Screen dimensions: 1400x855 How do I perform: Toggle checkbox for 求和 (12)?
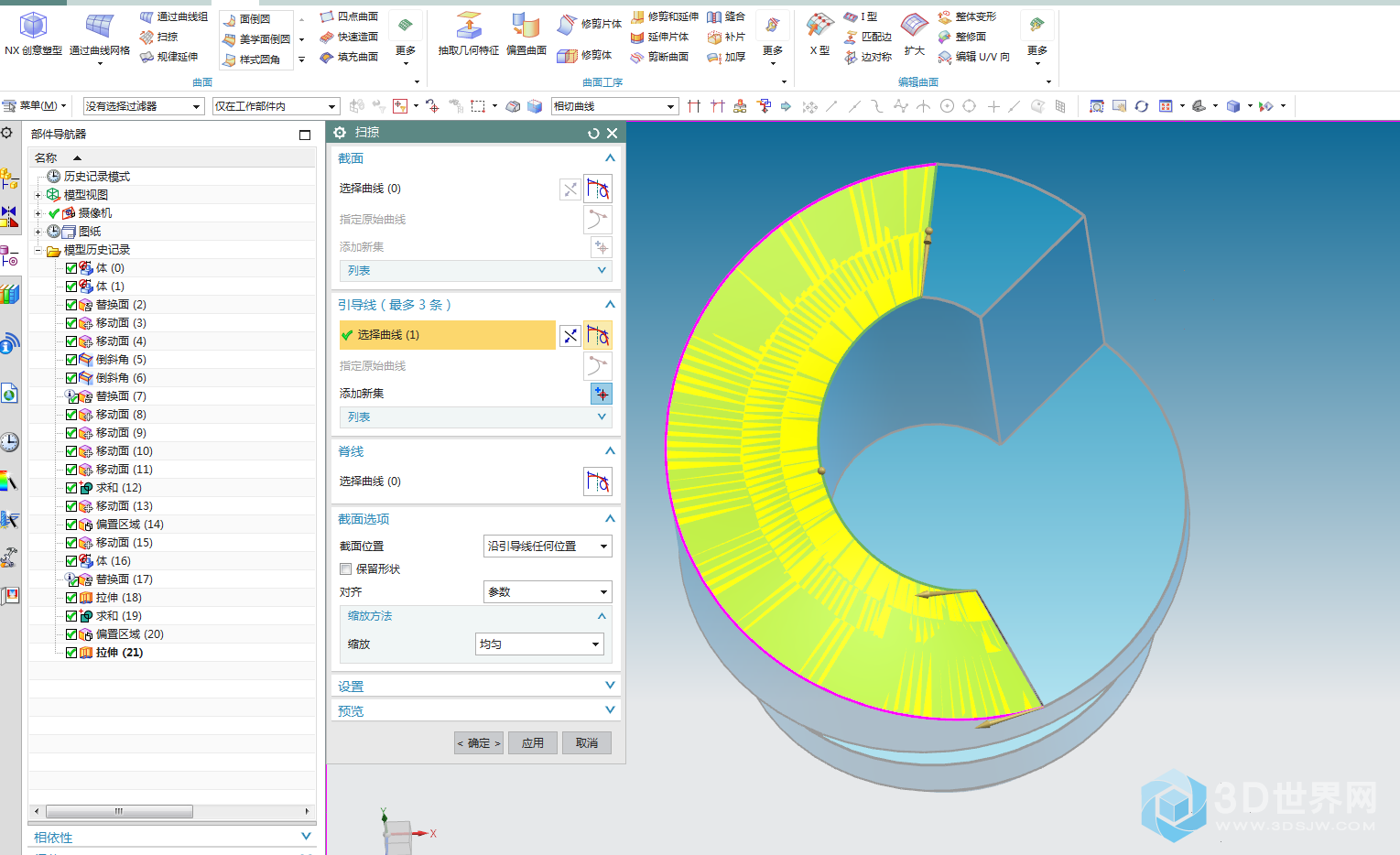(x=71, y=488)
